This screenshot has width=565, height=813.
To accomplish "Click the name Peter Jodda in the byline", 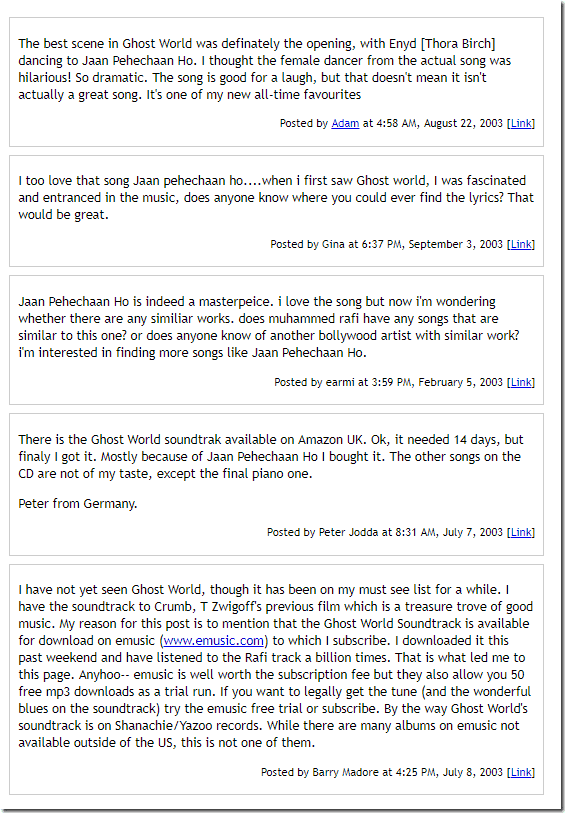I will [x=348, y=532].
